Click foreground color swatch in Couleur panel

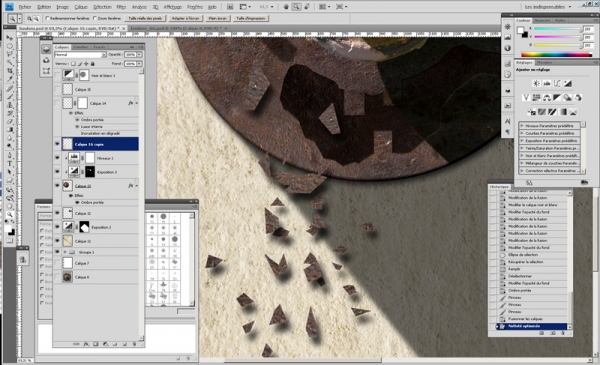point(520,30)
